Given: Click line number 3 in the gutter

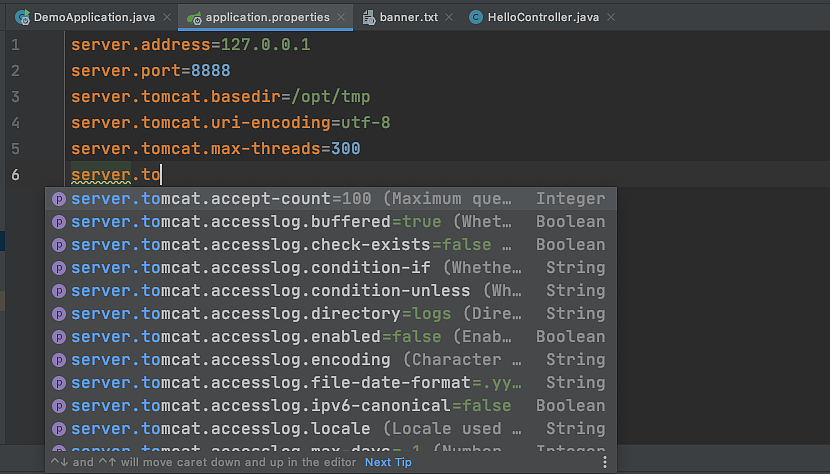Looking at the screenshot, I should (15, 98).
